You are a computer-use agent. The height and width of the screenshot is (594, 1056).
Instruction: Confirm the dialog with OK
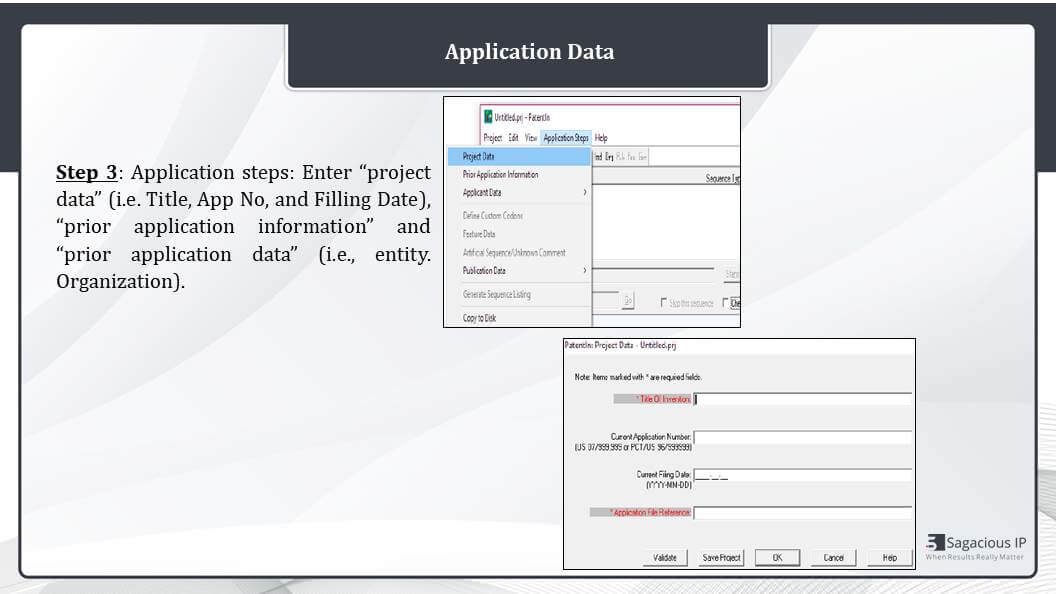[x=777, y=558]
